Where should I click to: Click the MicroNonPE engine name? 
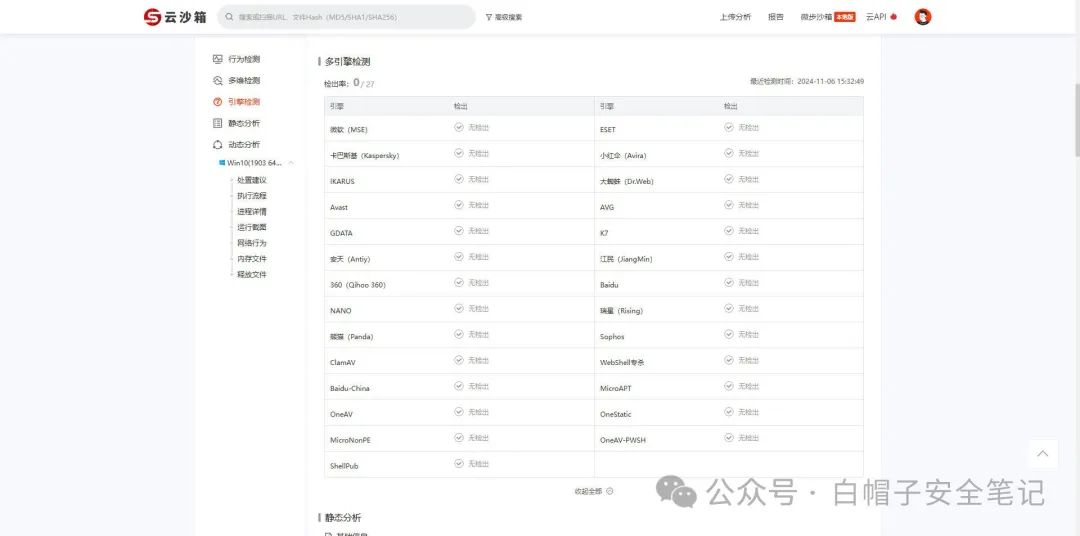[x=350, y=440]
